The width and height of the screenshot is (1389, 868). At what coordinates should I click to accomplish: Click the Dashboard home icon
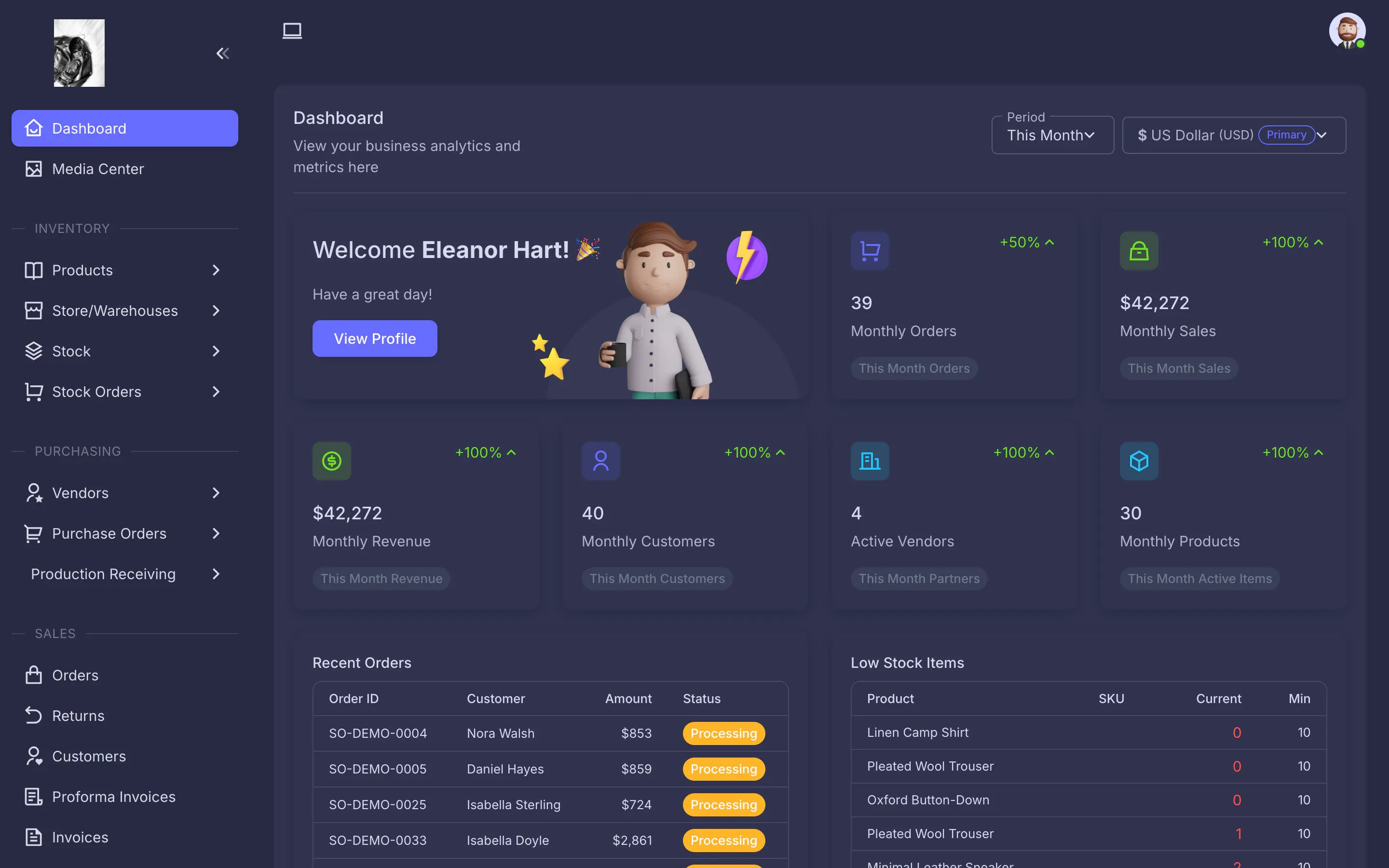point(34,128)
